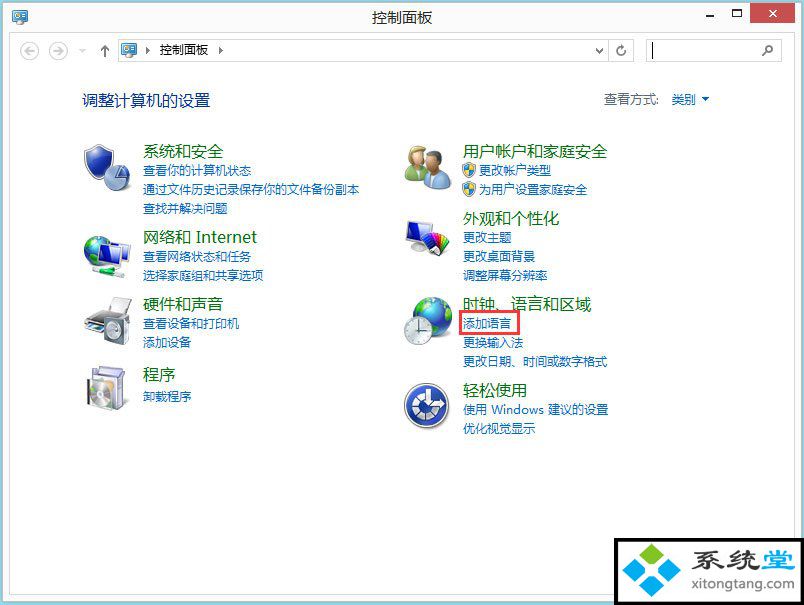Close the 控制面板 window
This screenshot has width=804, height=605.
(x=772, y=13)
